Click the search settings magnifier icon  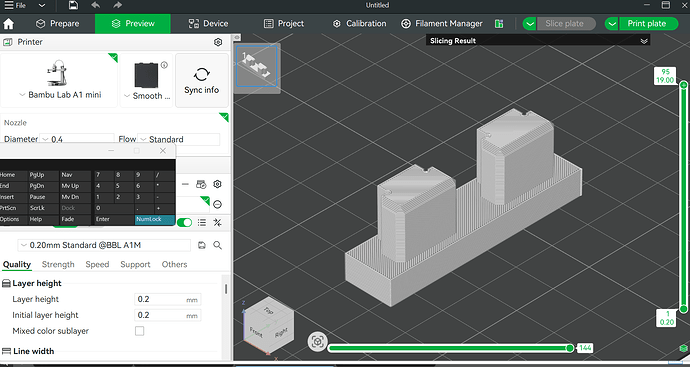(x=217, y=245)
